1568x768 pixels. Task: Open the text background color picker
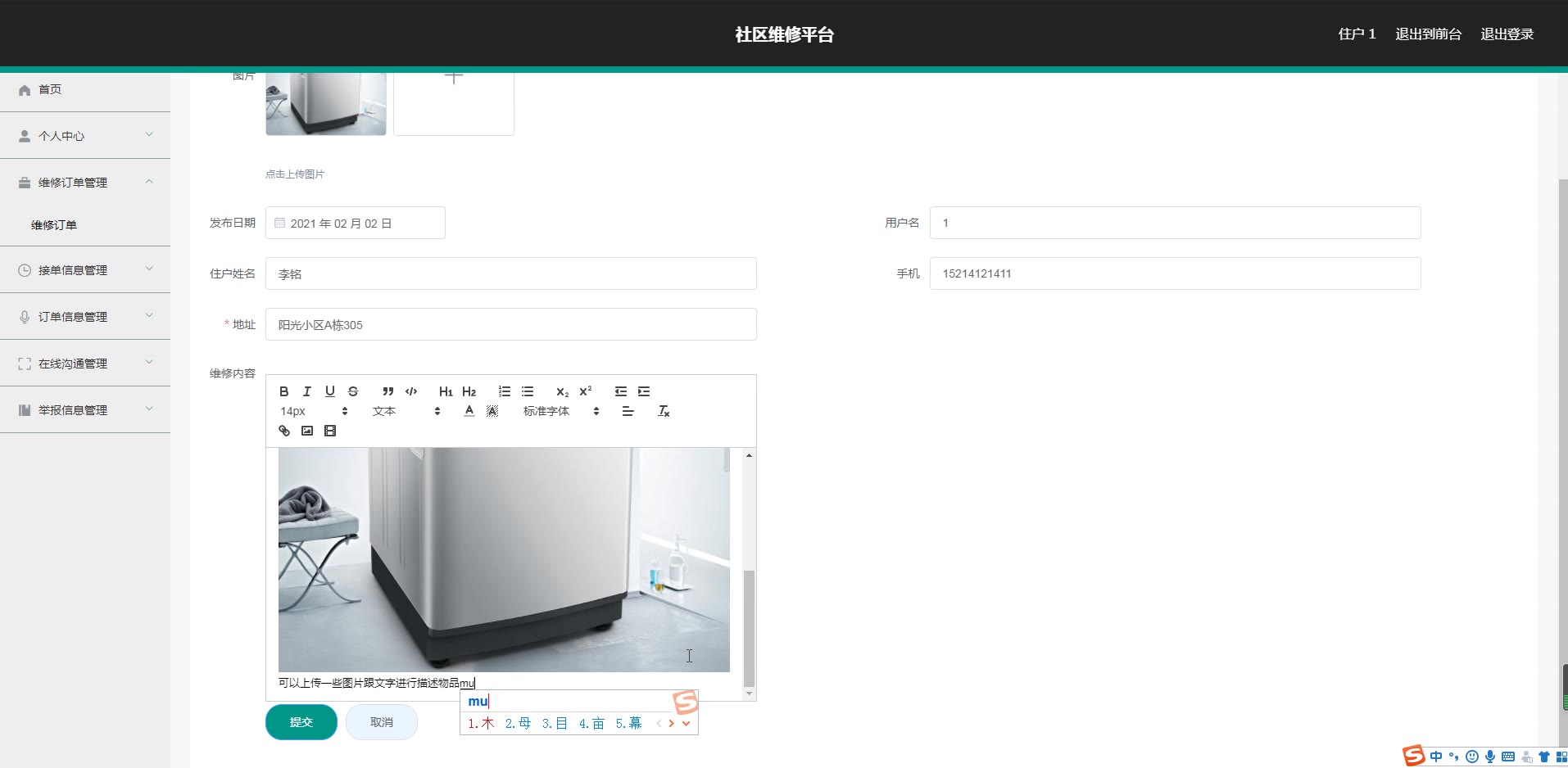[492, 411]
